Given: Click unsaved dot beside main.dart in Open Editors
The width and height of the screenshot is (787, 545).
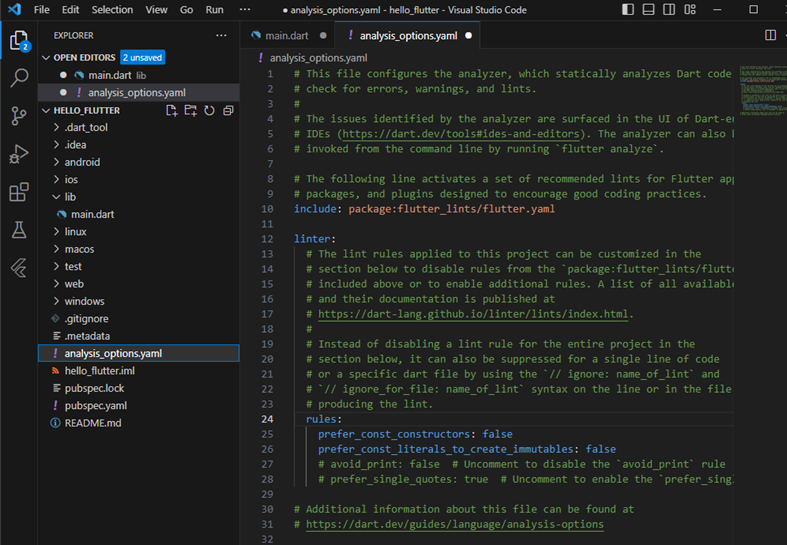Looking at the screenshot, I should click(x=63, y=75).
